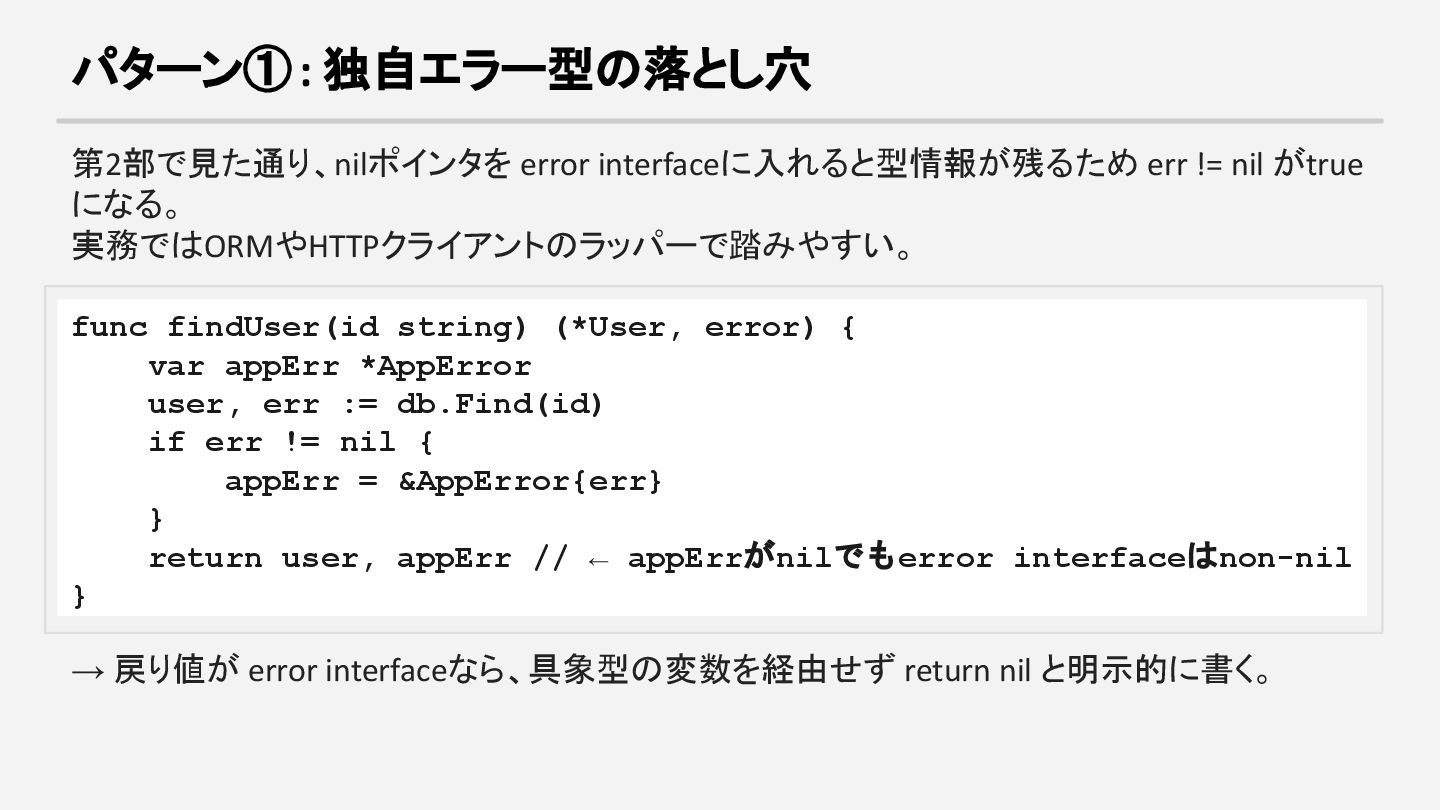Click 'return user, appErr' in the code
The image size is (1440, 810).
(329, 558)
